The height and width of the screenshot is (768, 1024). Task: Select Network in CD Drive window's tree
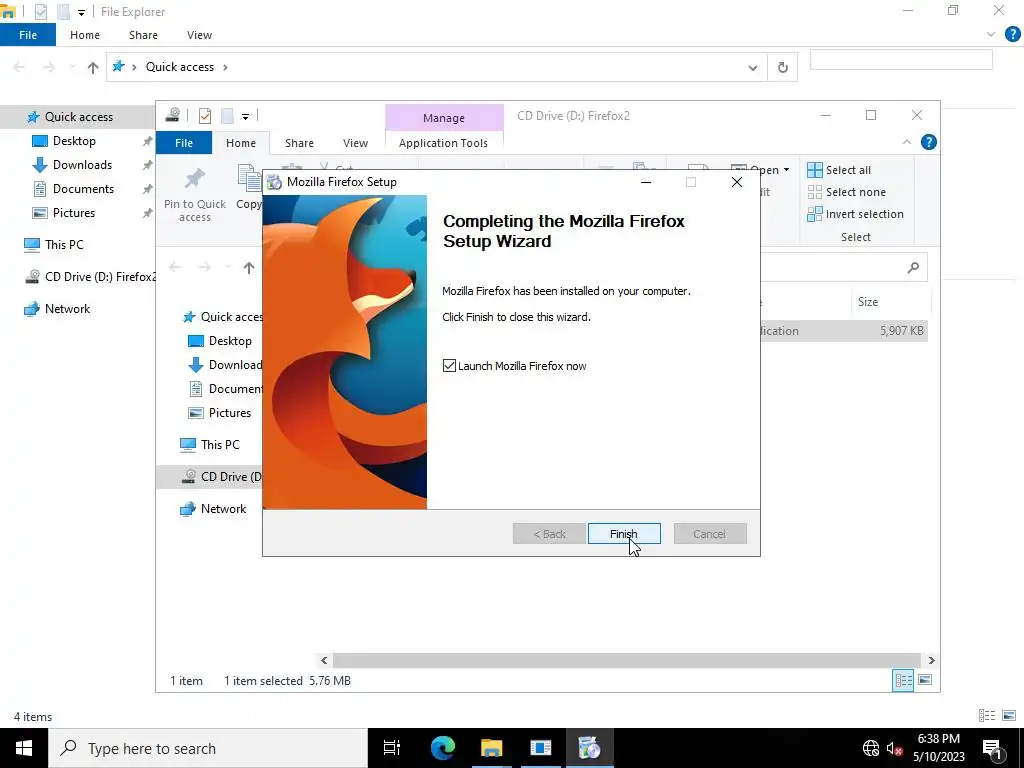(x=223, y=509)
